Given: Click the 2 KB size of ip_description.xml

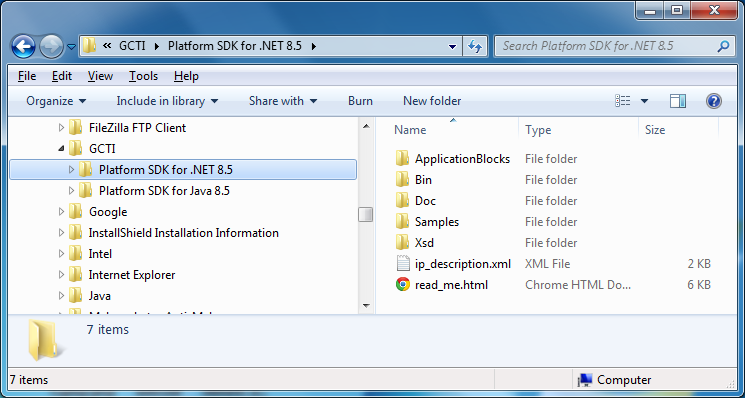Looking at the screenshot, I should click(x=699, y=264).
